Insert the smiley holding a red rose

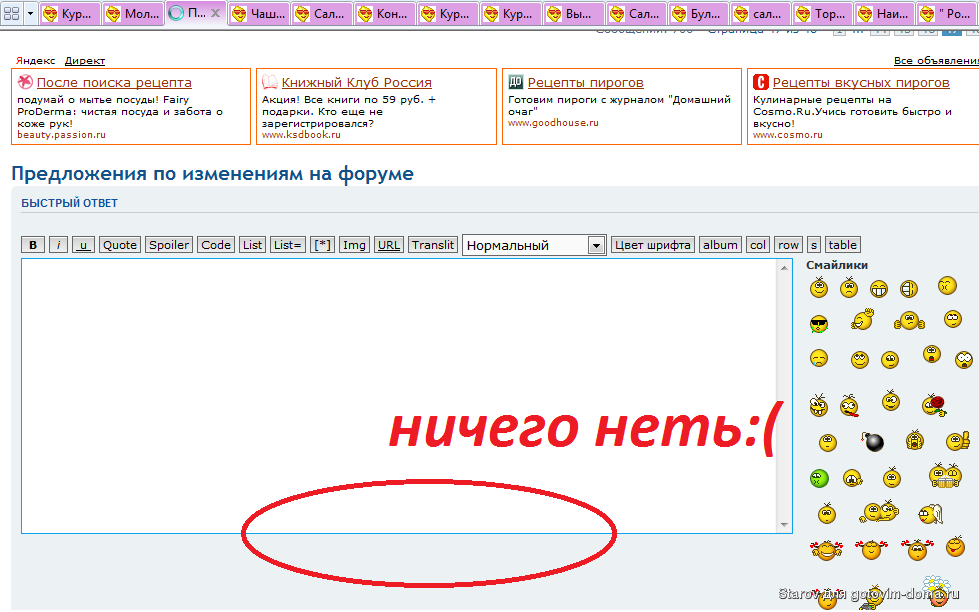coord(934,405)
